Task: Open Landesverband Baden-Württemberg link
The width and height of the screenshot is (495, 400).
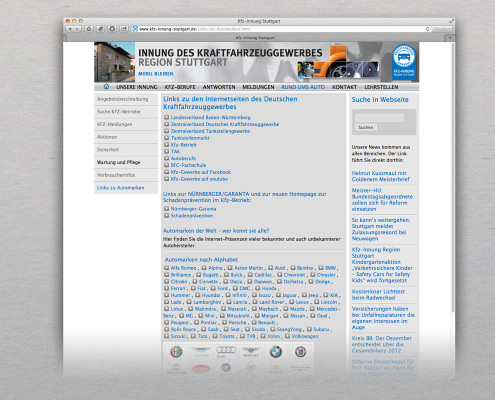Action: point(210,117)
